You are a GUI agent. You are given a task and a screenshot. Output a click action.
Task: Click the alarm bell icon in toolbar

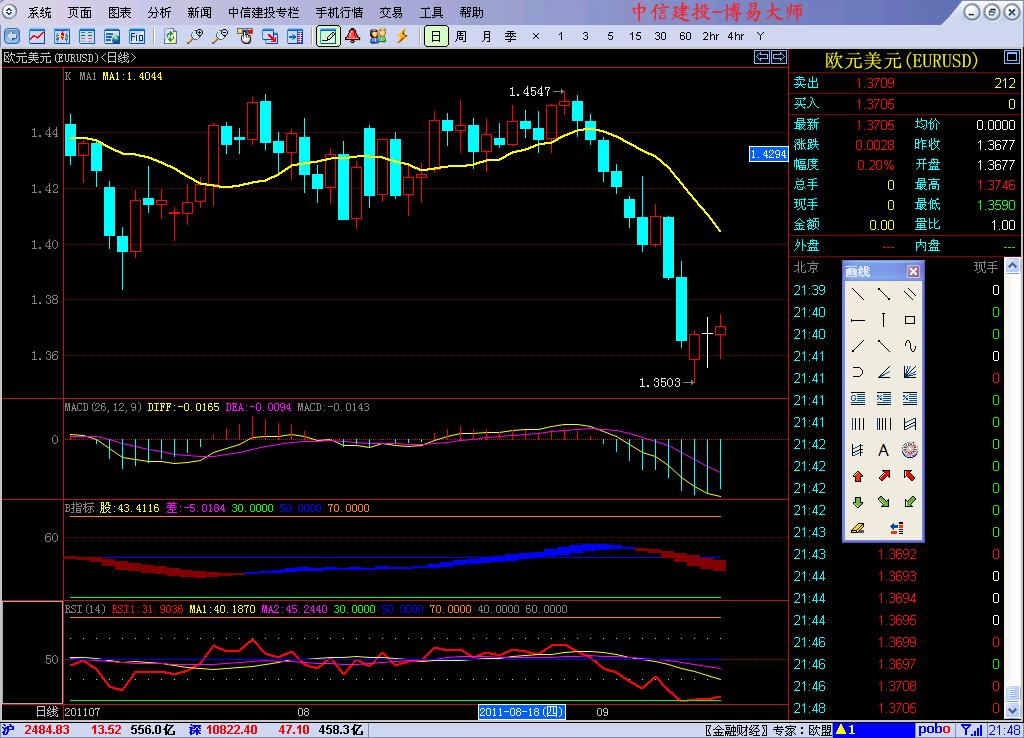352,36
